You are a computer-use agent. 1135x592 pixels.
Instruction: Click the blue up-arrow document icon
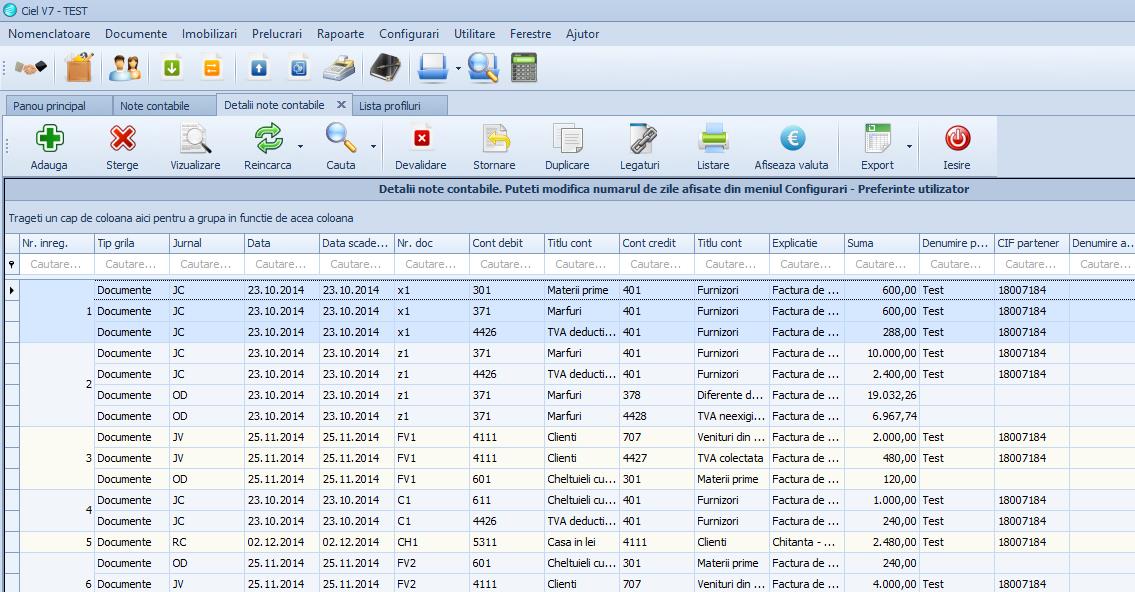pos(259,68)
